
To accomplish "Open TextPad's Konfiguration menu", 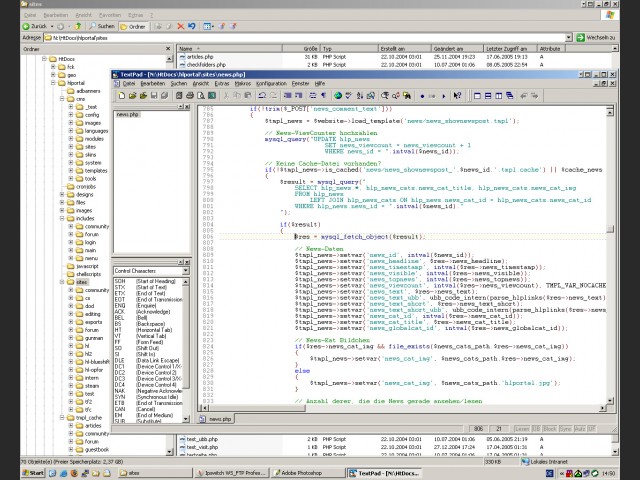I will pyautogui.click(x=271, y=83).
